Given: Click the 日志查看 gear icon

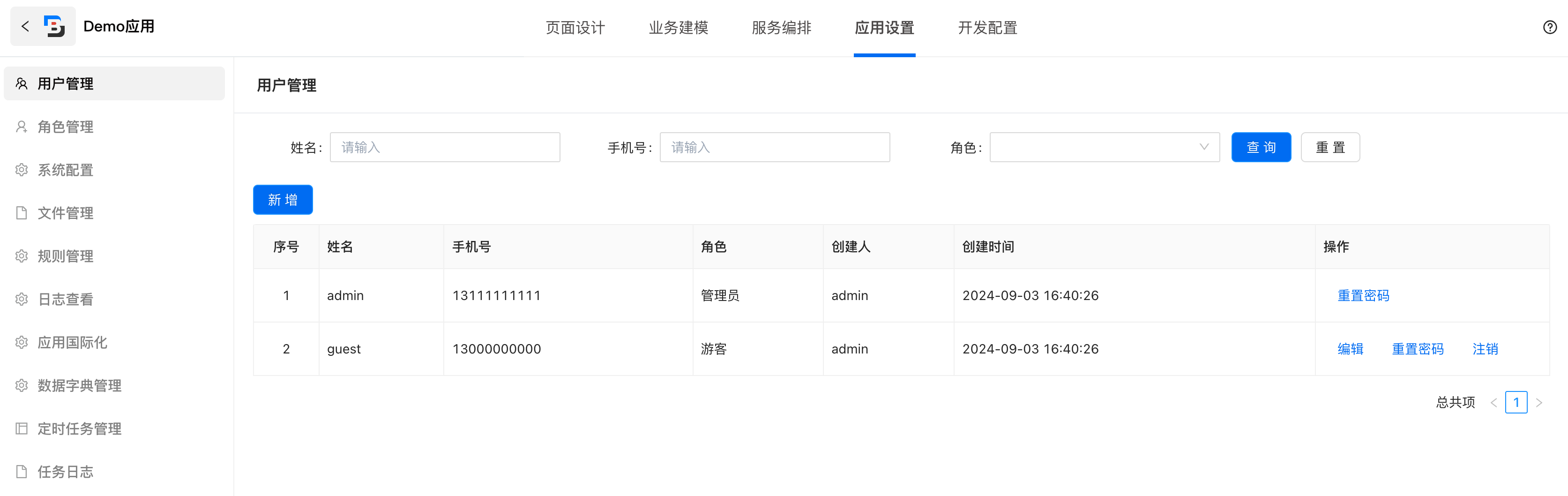Looking at the screenshot, I should point(21,300).
